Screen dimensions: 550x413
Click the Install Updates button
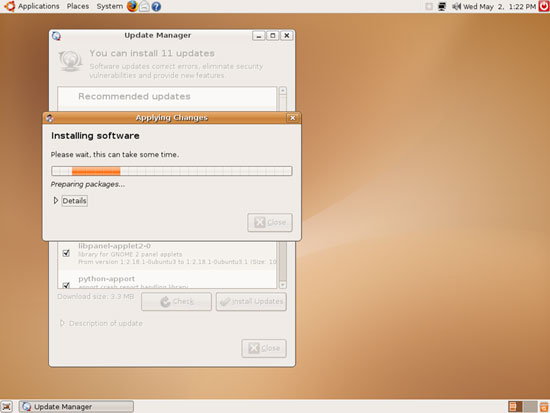pyautogui.click(x=251, y=301)
